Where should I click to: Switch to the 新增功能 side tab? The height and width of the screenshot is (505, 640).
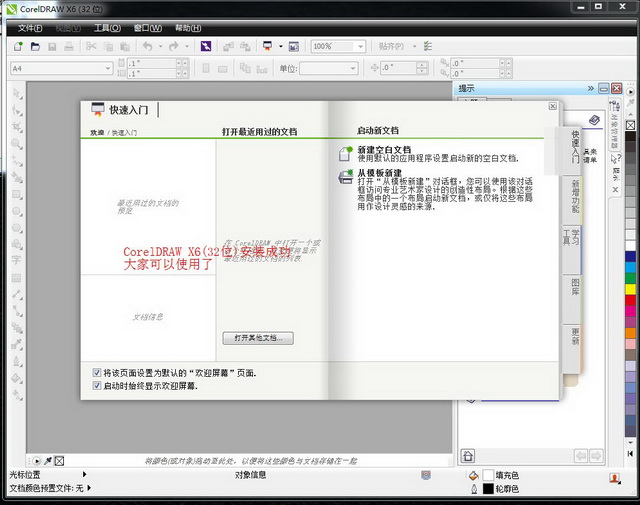(x=576, y=195)
